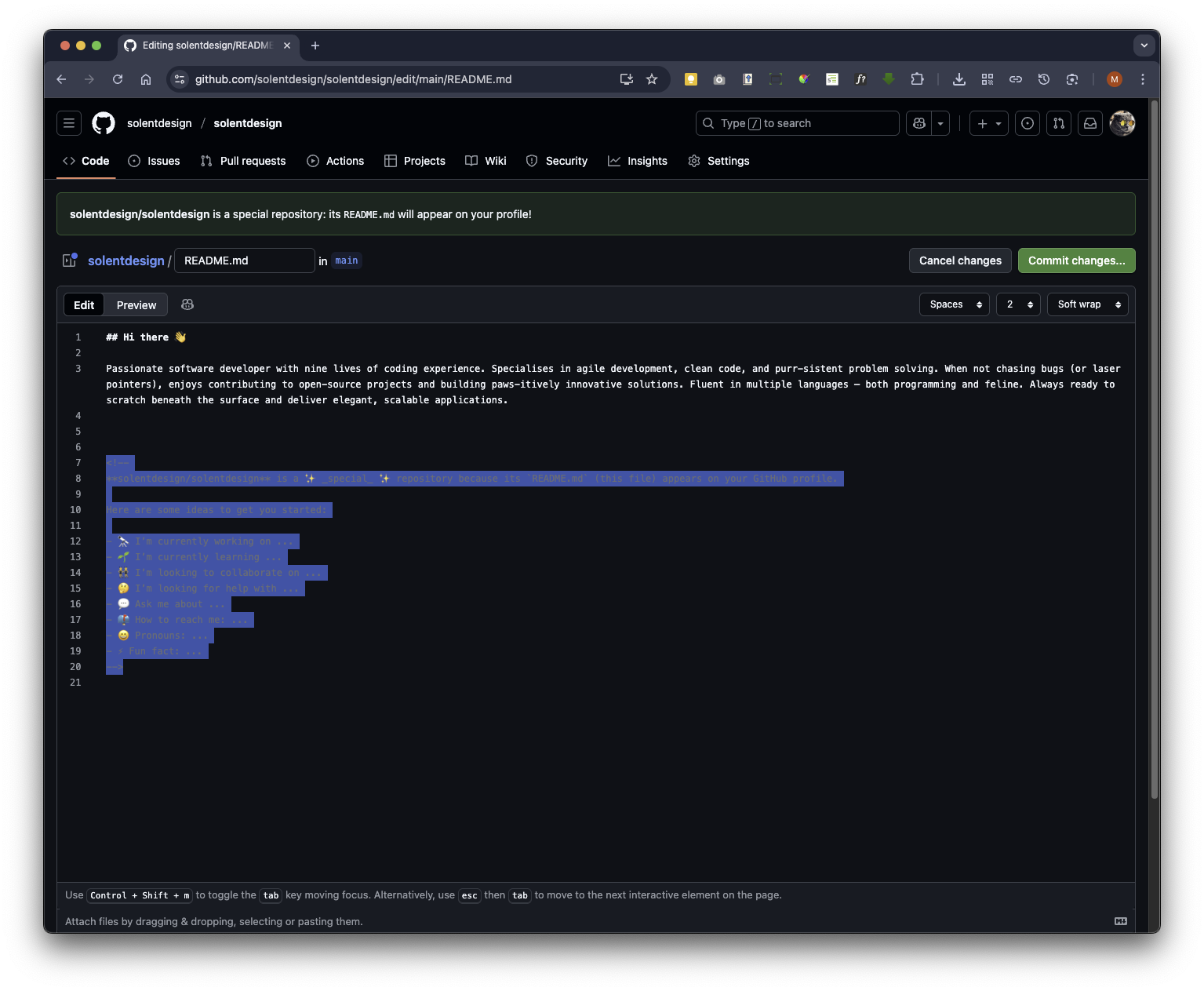Open the Copilot chat icon in header
This screenshot has width=1204, height=991.
pyautogui.click(x=919, y=123)
